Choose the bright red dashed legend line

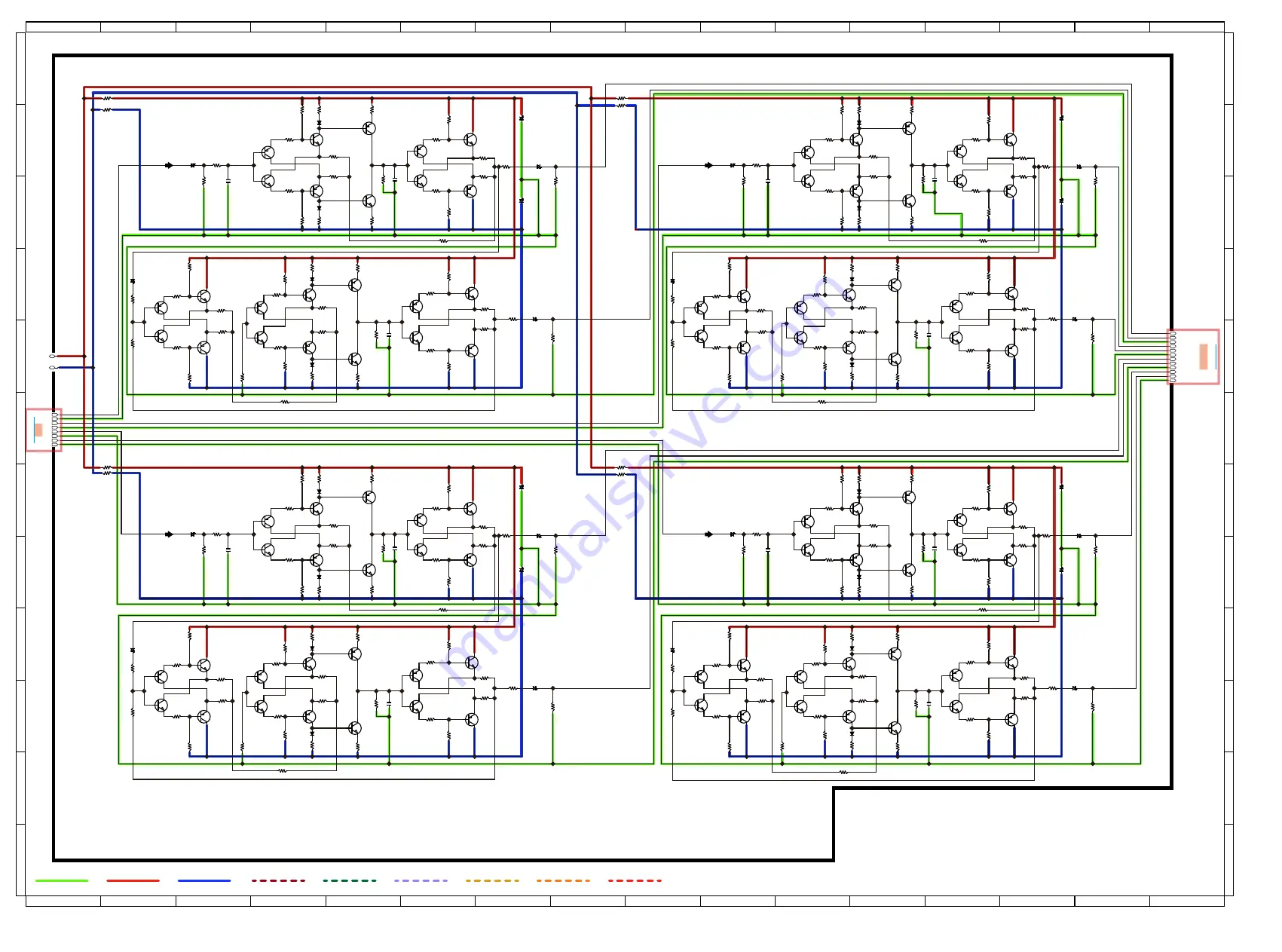(635, 880)
